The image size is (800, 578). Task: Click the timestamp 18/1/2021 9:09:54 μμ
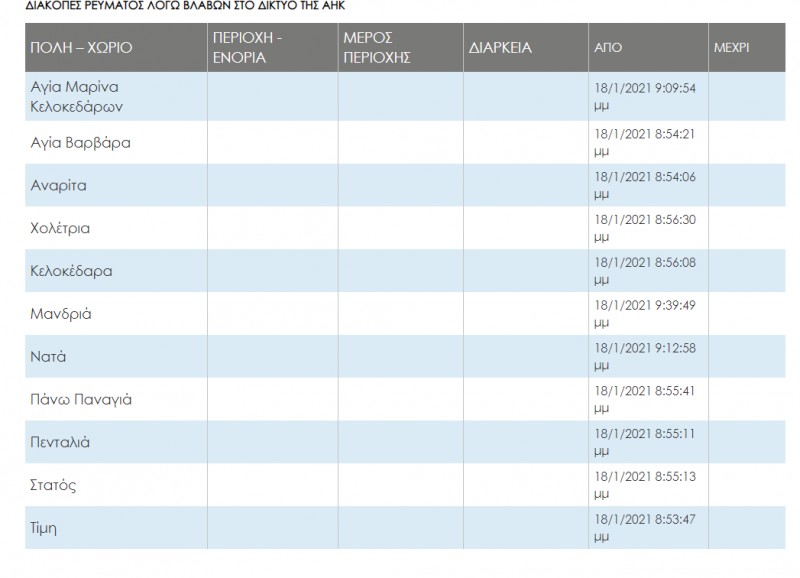click(x=645, y=96)
